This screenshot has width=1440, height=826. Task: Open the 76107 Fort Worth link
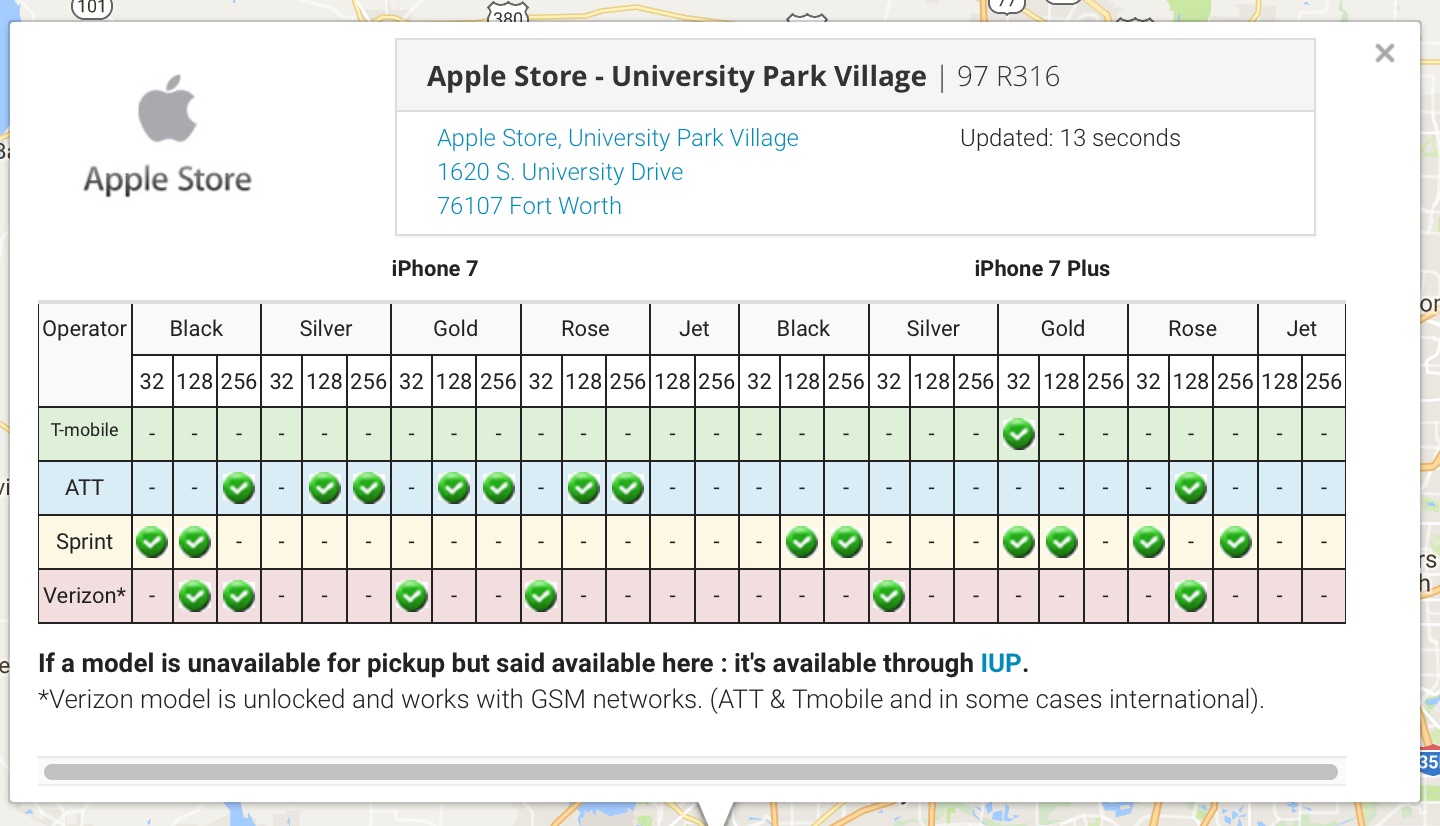coord(529,206)
